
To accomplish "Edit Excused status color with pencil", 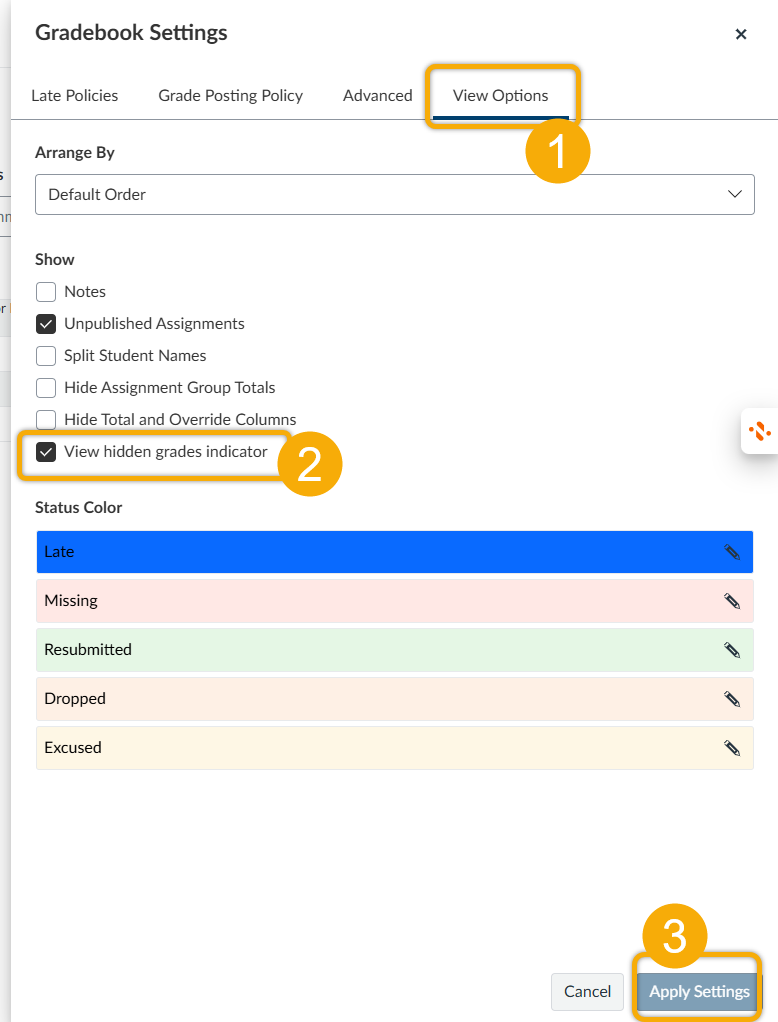I will (732, 748).
